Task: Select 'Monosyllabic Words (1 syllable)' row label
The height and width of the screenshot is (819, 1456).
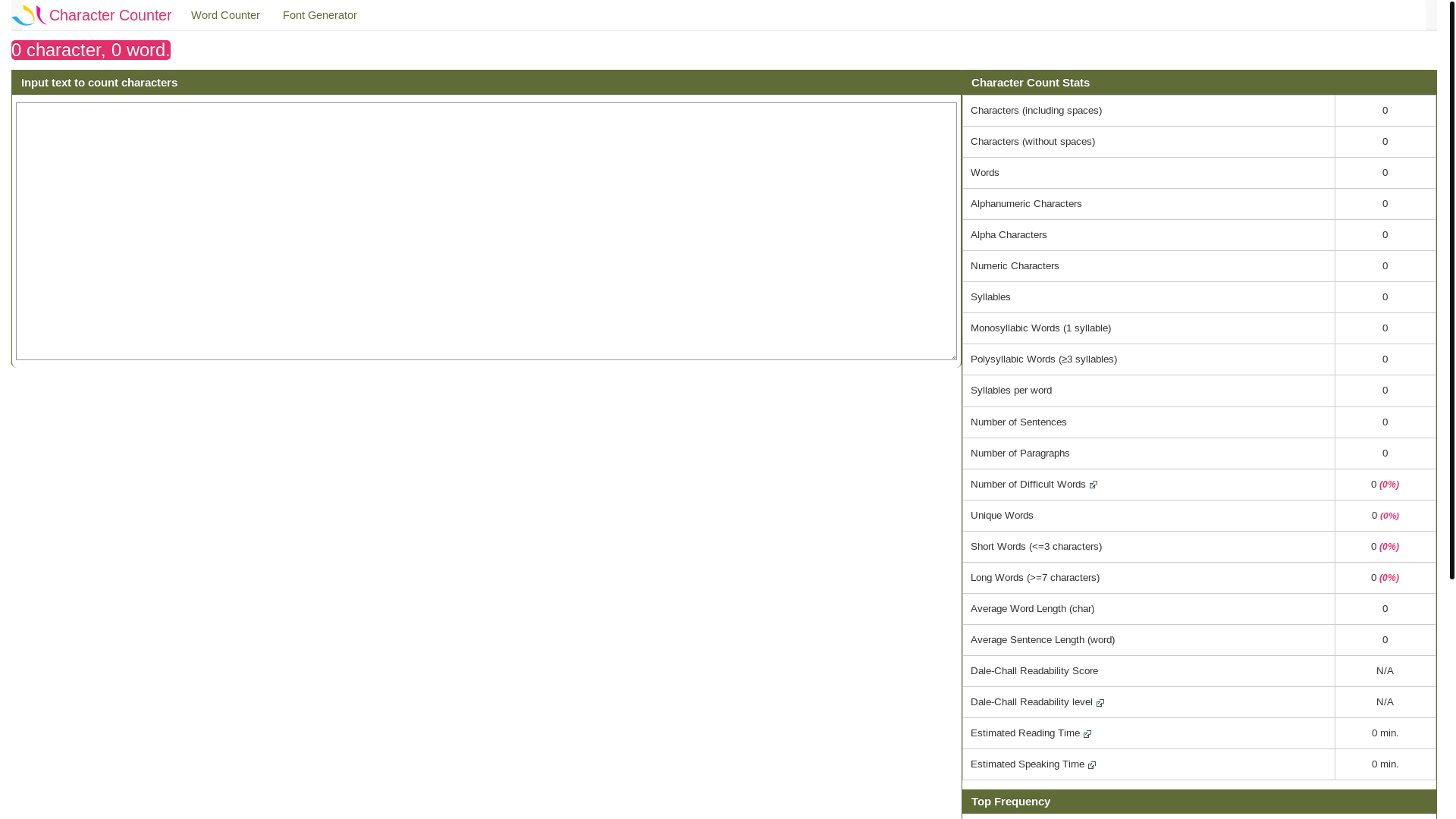Action: click(1040, 328)
